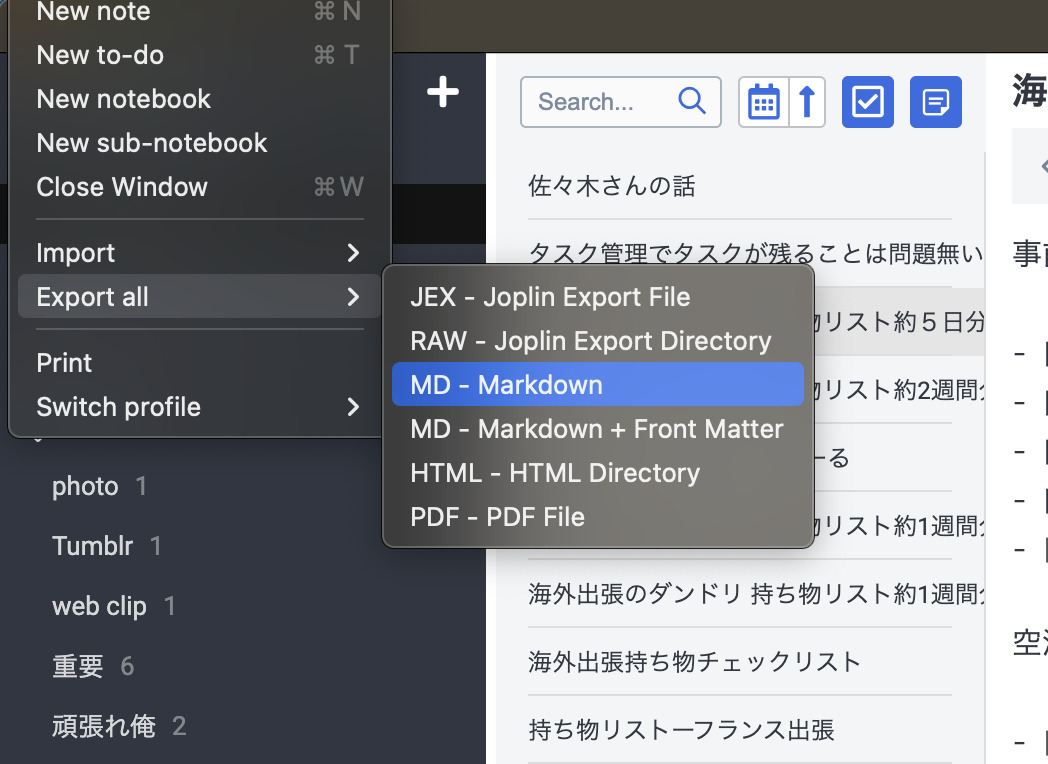Click the search magnifier icon

click(x=691, y=101)
